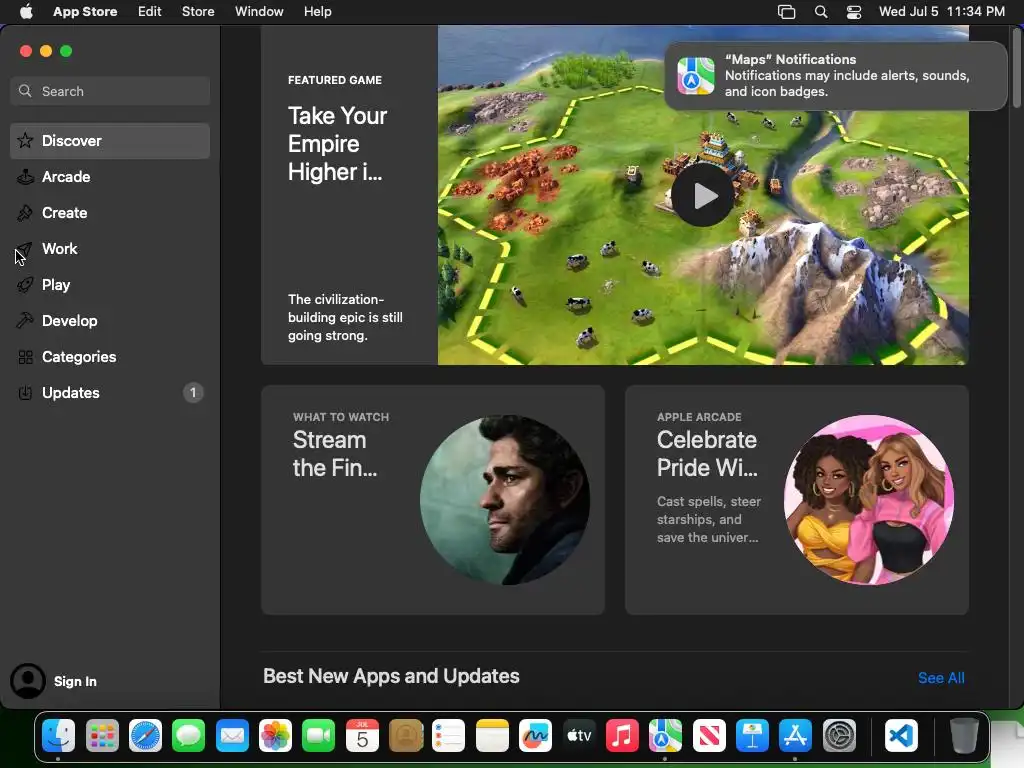Open the Window menu
The width and height of the screenshot is (1024, 768).
(x=259, y=12)
